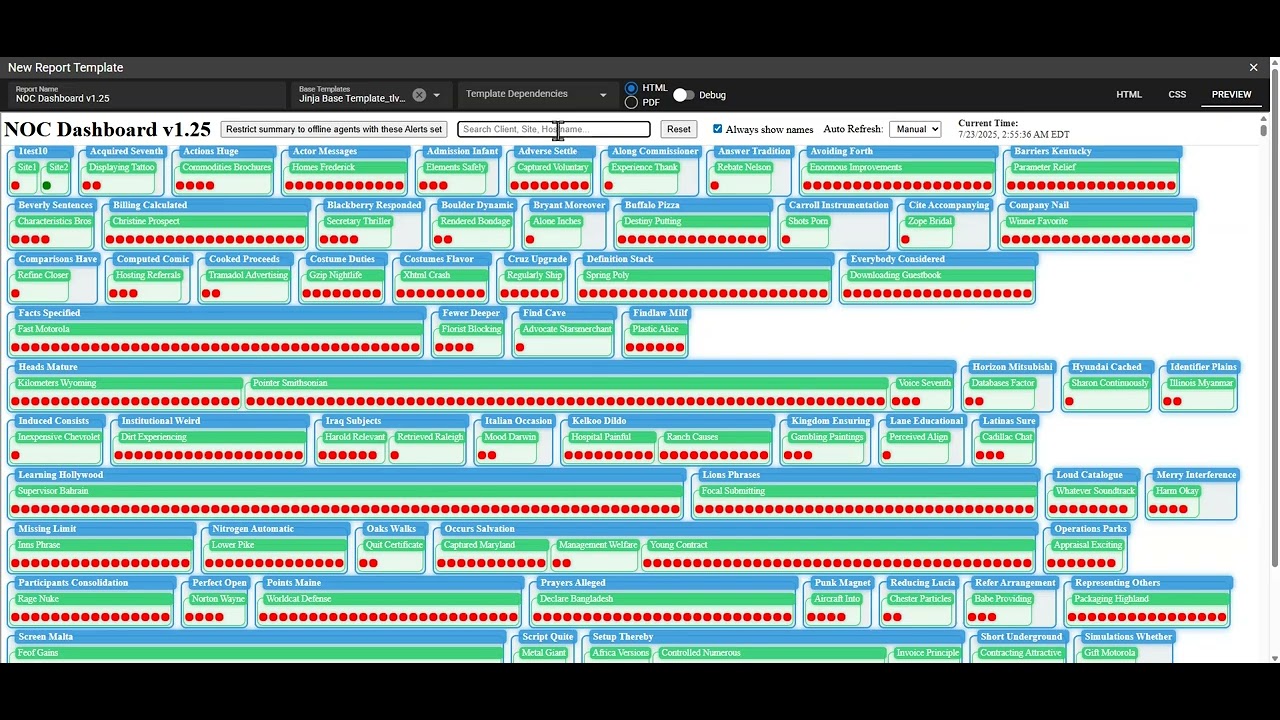Select the Pointer Smithsonian site bar
The width and height of the screenshot is (1280, 720).
tap(568, 384)
